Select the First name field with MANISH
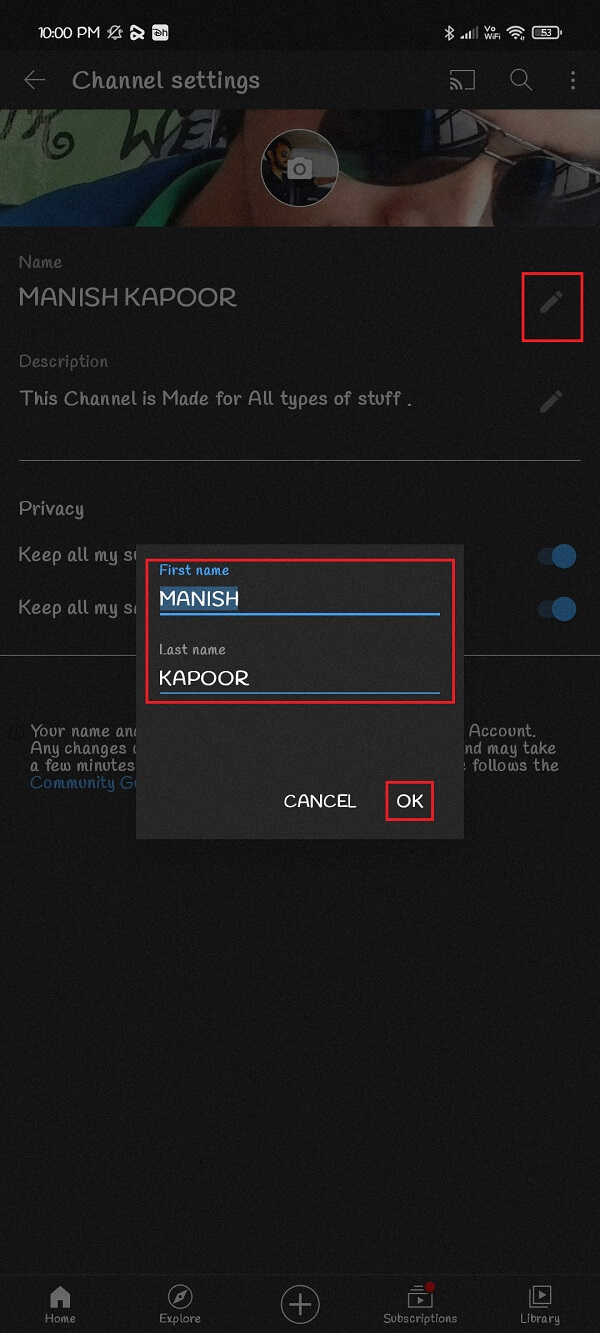 point(299,598)
